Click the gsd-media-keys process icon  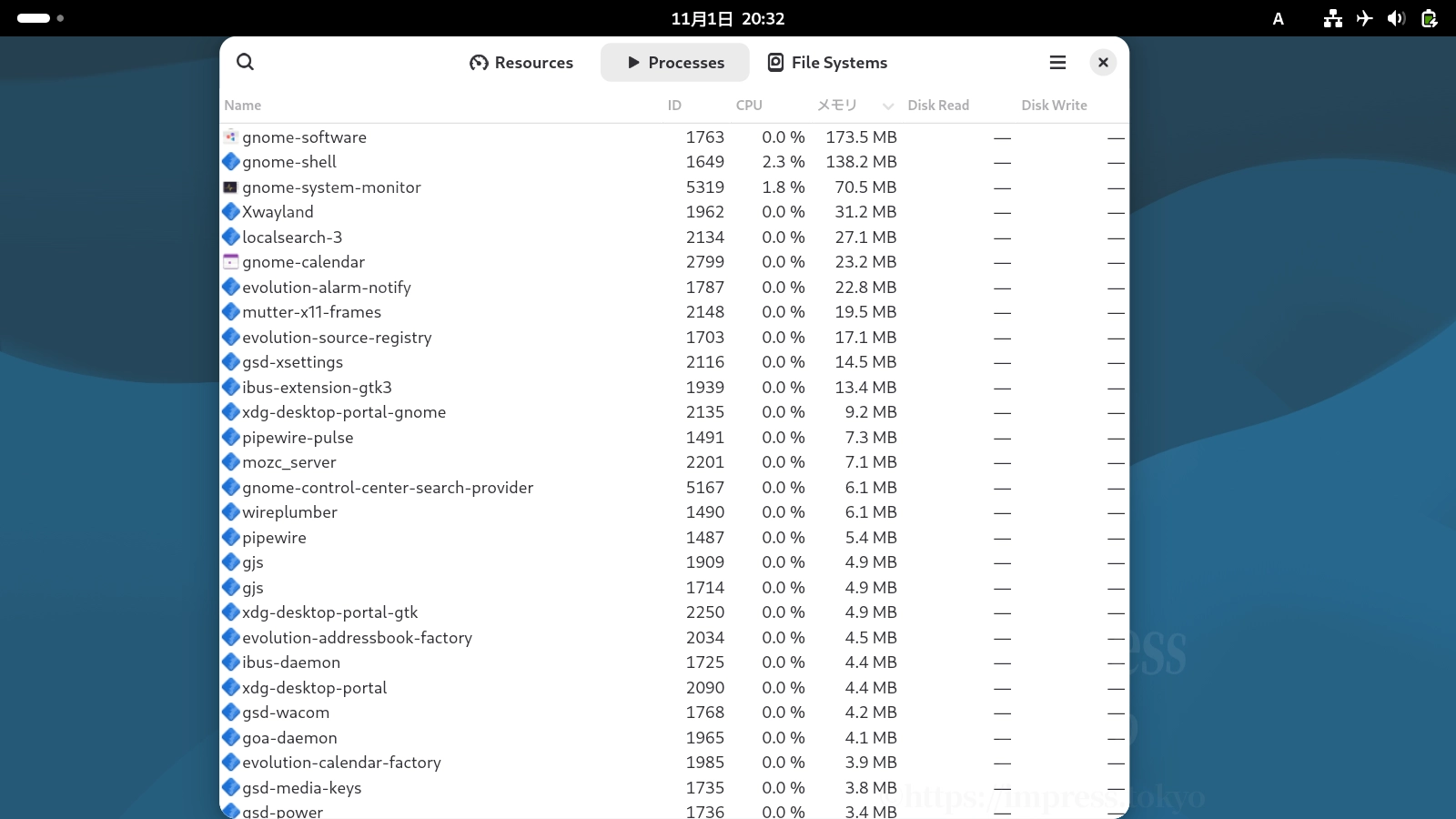click(x=231, y=787)
